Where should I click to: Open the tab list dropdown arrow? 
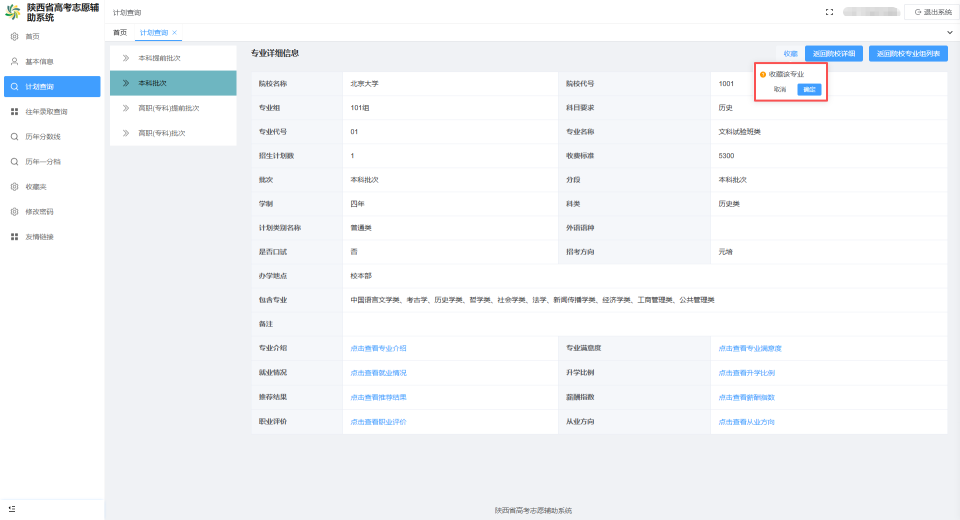(950, 32)
